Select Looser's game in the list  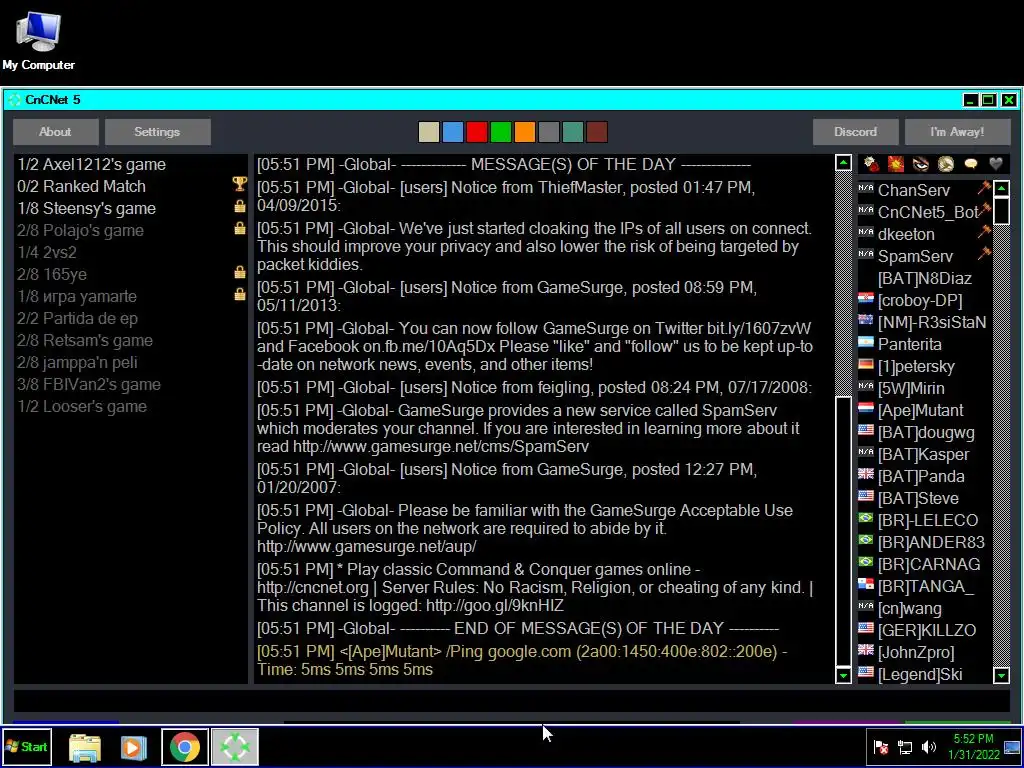131,406
